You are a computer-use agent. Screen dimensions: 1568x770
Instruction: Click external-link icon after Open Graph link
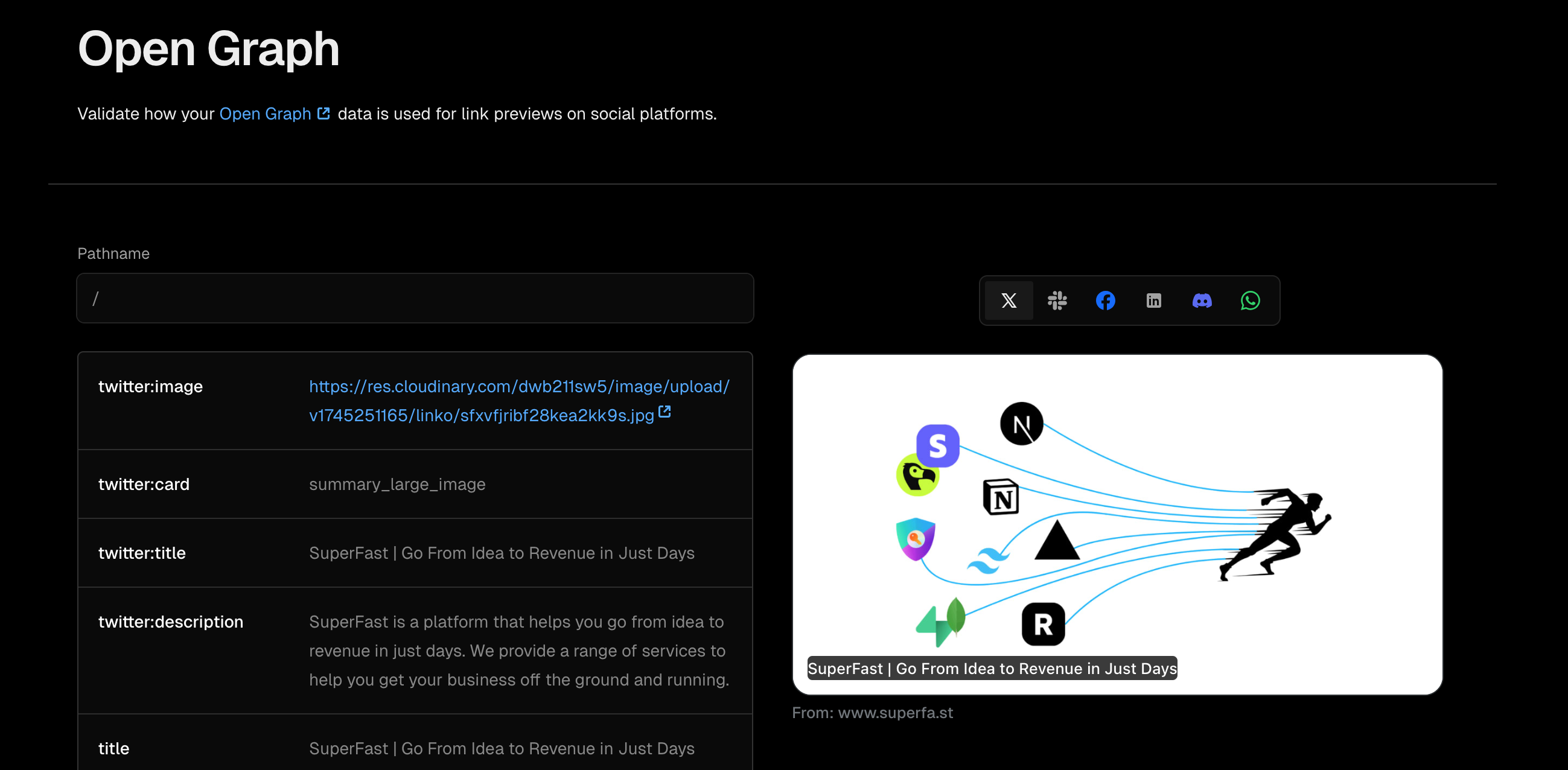(x=324, y=113)
